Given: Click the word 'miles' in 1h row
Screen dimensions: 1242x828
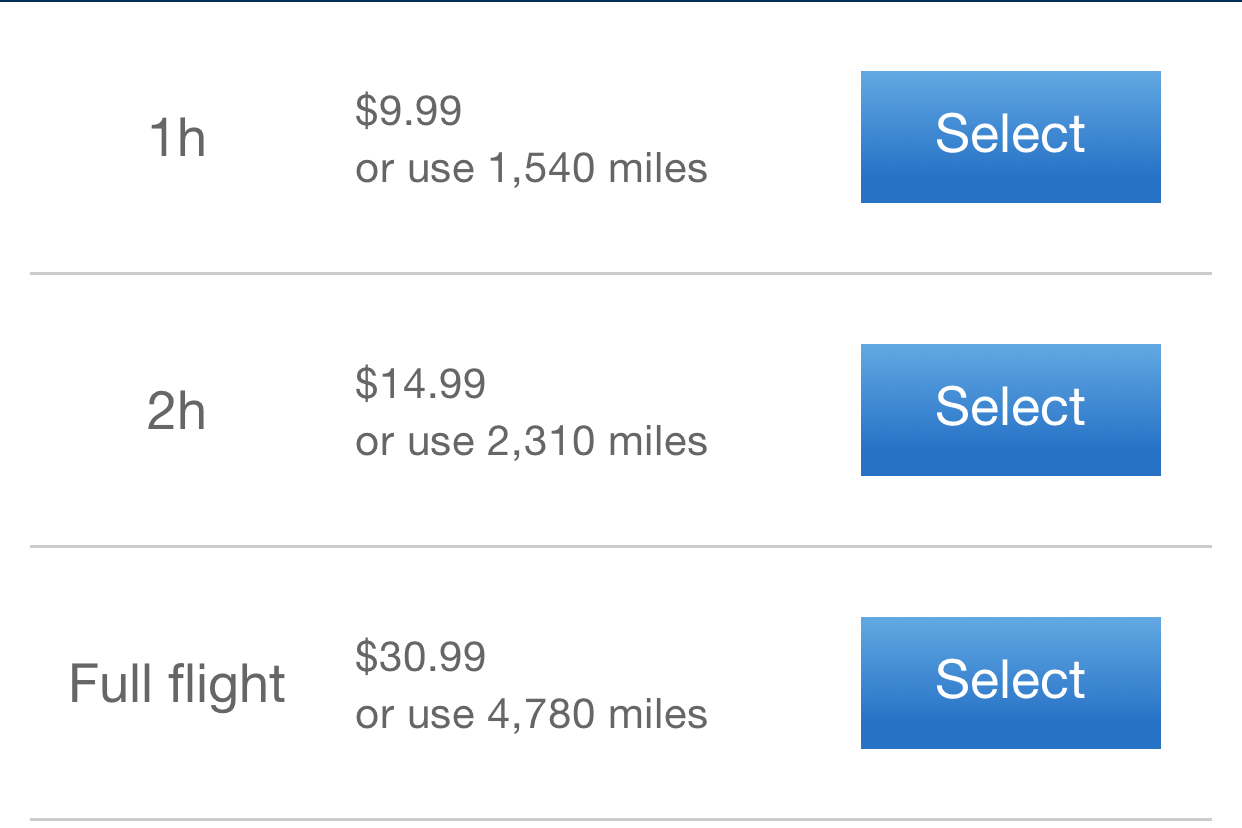Looking at the screenshot, I should 657,168.
